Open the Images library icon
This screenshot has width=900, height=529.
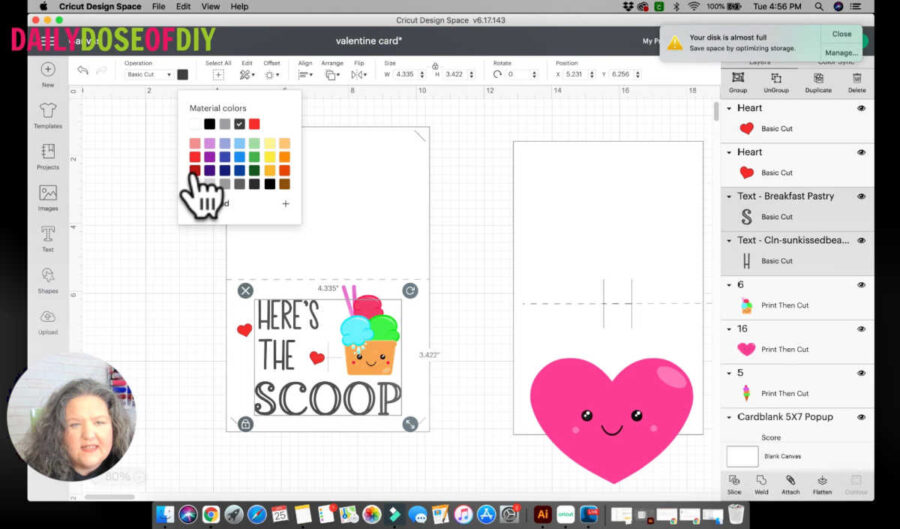click(x=48, y=198)
